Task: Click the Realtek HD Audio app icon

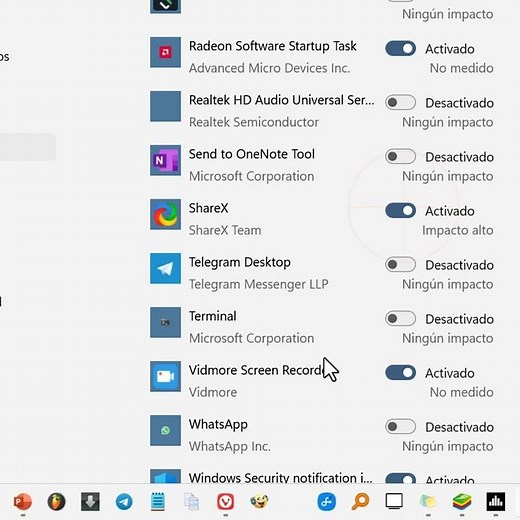Action: (x=165, y=106)
